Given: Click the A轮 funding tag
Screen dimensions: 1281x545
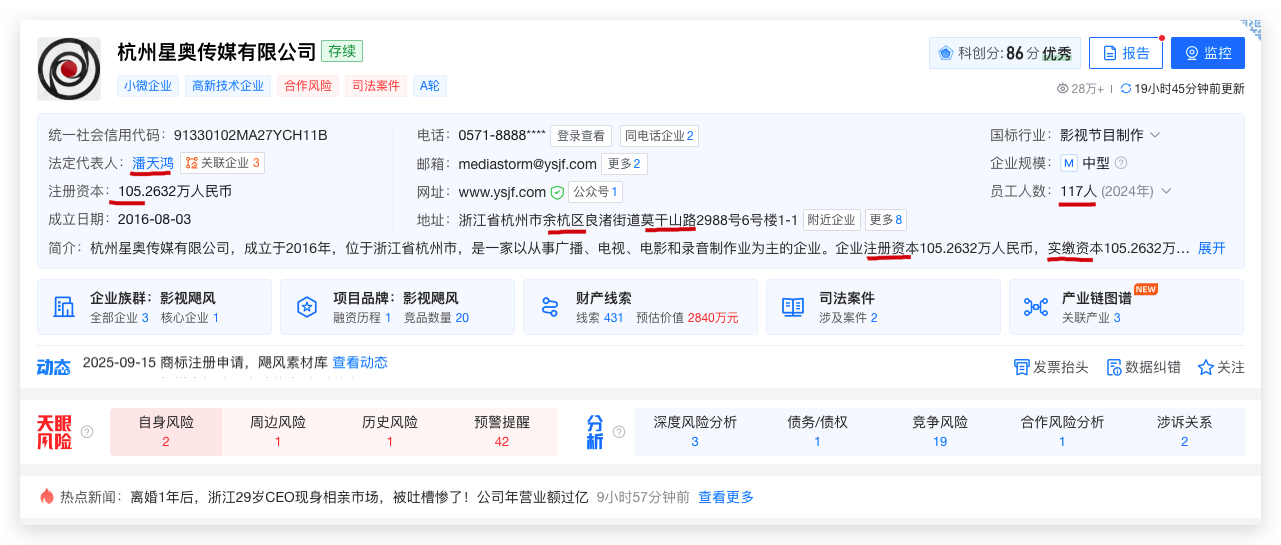Looking at the screenshot, I should coord(430,86).
